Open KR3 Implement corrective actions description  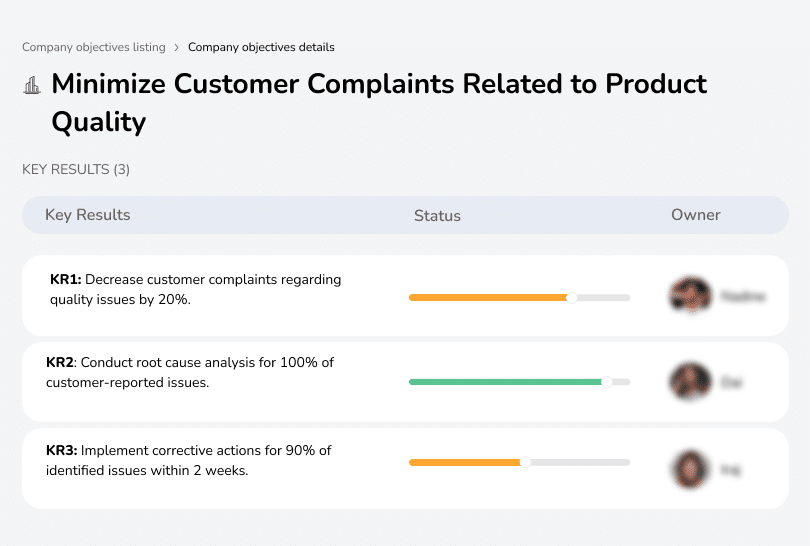click(x=189, y=460)
